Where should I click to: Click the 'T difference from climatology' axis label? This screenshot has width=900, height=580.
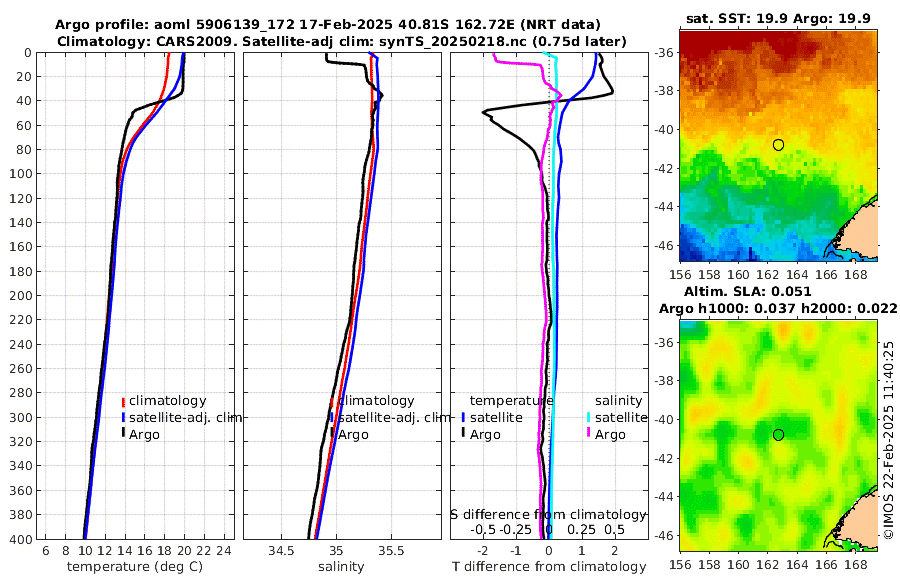[549, 567]
